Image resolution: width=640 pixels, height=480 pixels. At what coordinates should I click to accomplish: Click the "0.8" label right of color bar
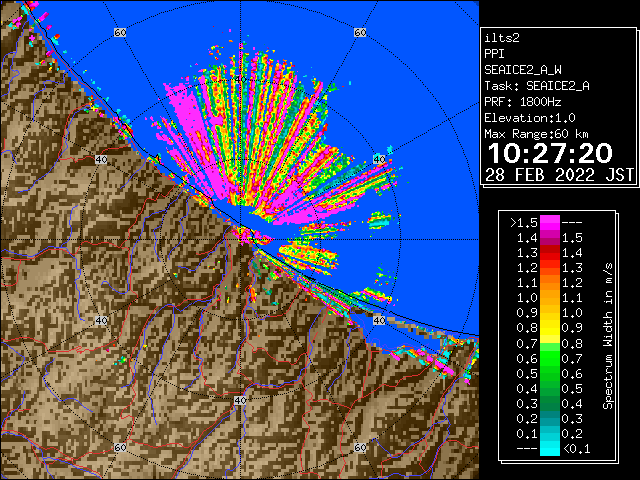coord(572,344)
